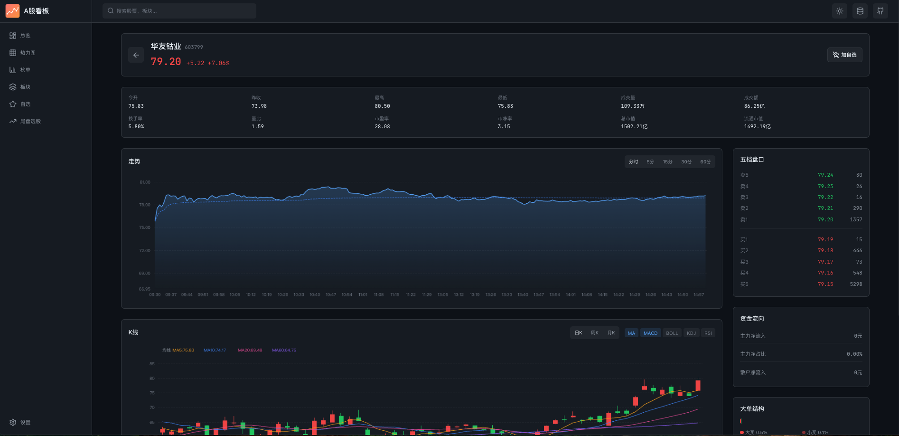Click the back arrow beside the stock name
The width and height of the screenshot is (899, 436).
(135, 55)
